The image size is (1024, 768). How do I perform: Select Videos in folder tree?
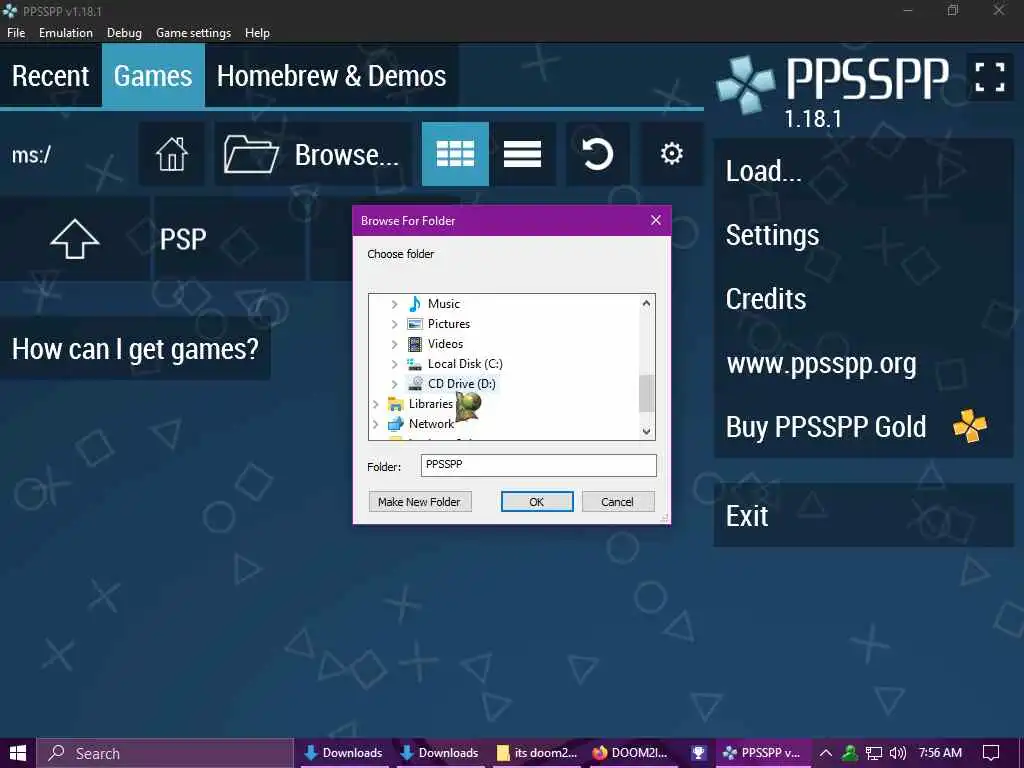click(445, 344)
